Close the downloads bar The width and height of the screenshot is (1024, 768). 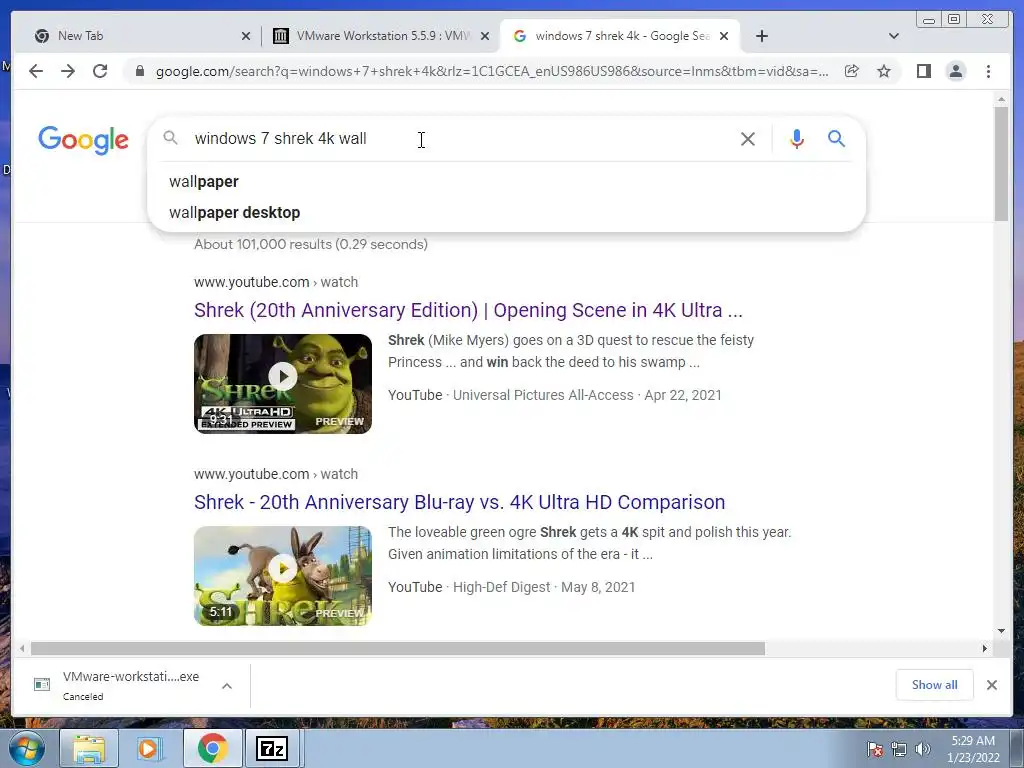click(x=991, y=684)
